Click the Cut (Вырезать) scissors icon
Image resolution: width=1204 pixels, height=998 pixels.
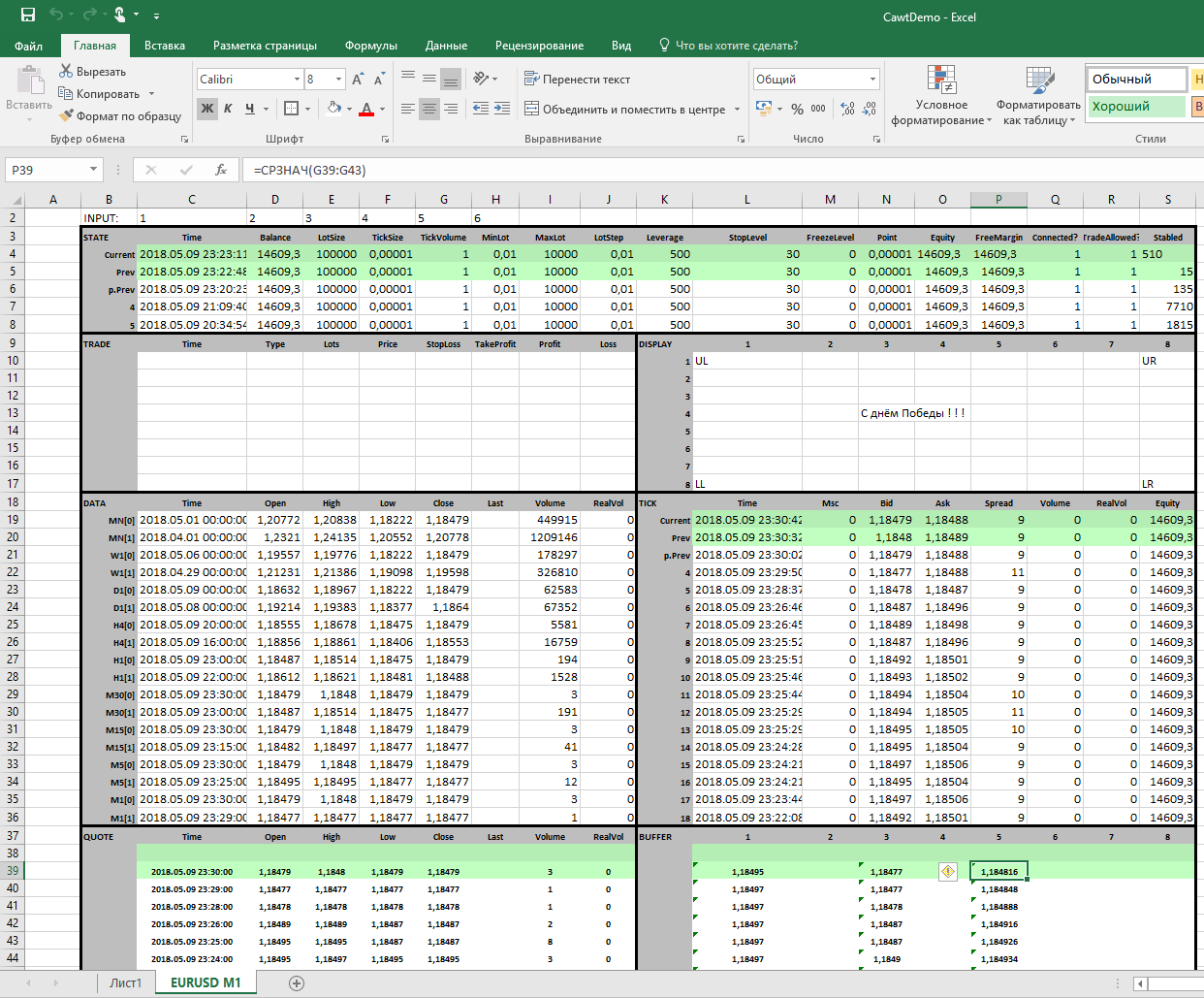pyautogui.click(x=66, y=71)
